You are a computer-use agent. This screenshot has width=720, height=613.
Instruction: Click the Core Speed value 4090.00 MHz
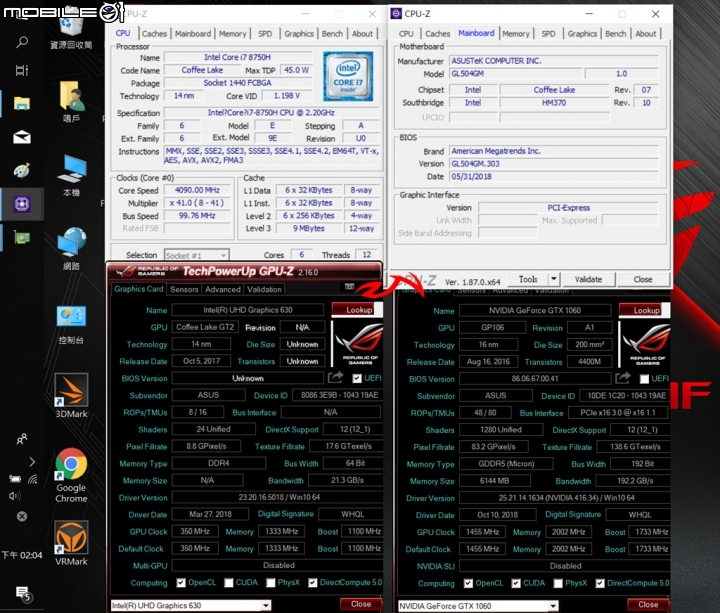197,190
